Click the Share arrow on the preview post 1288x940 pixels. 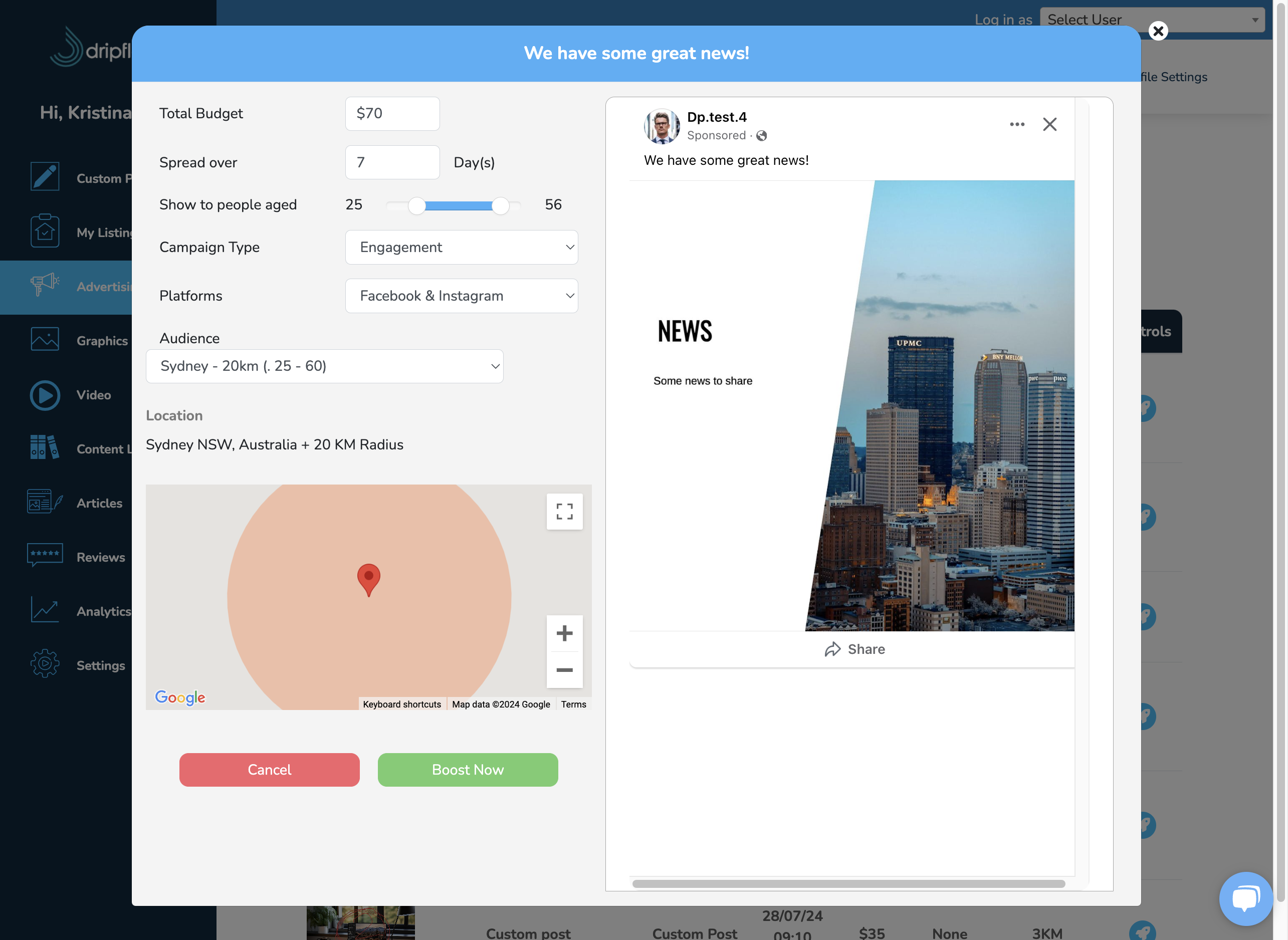pyautogui.click(x=854, y=649)
